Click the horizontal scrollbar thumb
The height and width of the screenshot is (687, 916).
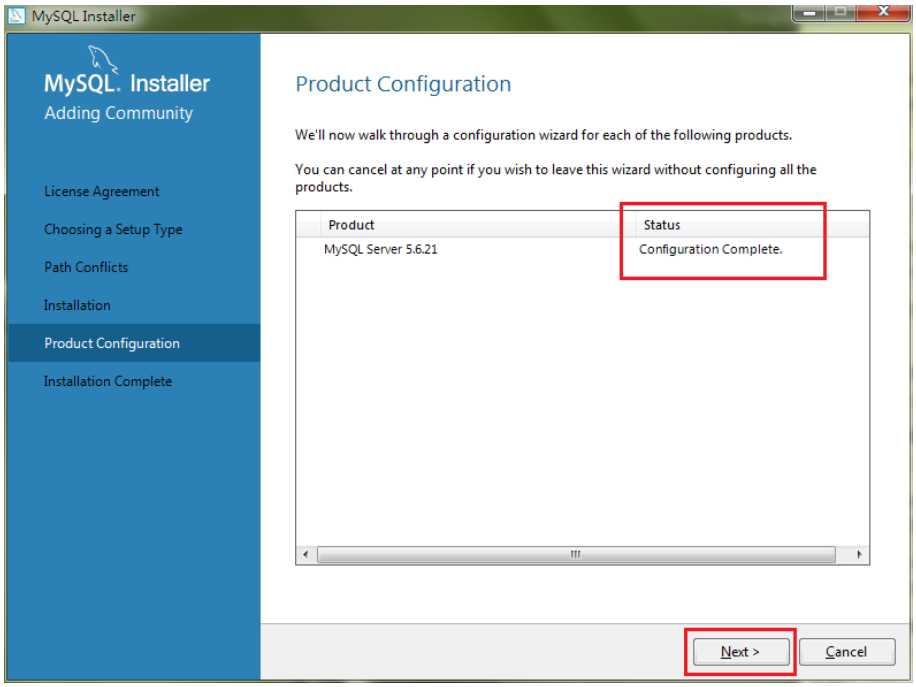coord(575,554)
